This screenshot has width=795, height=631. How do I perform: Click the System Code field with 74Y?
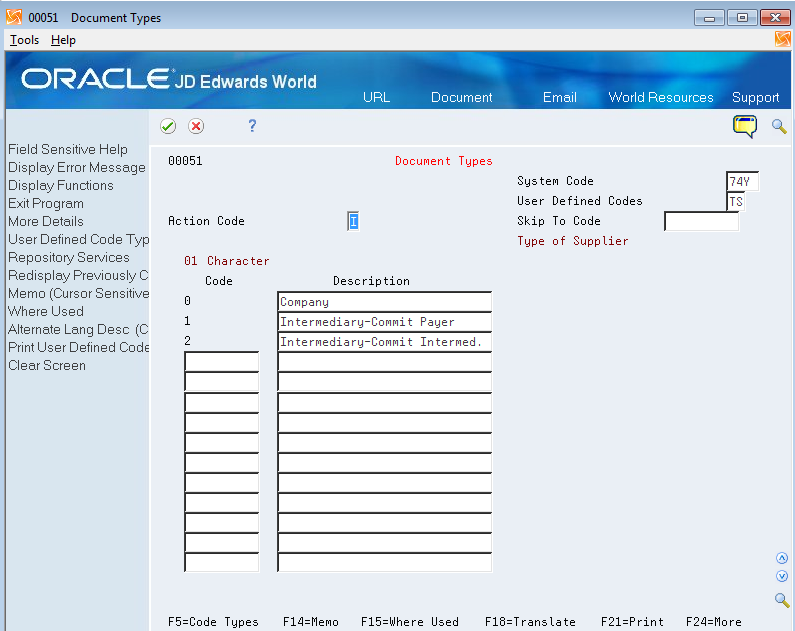point(742,181)
